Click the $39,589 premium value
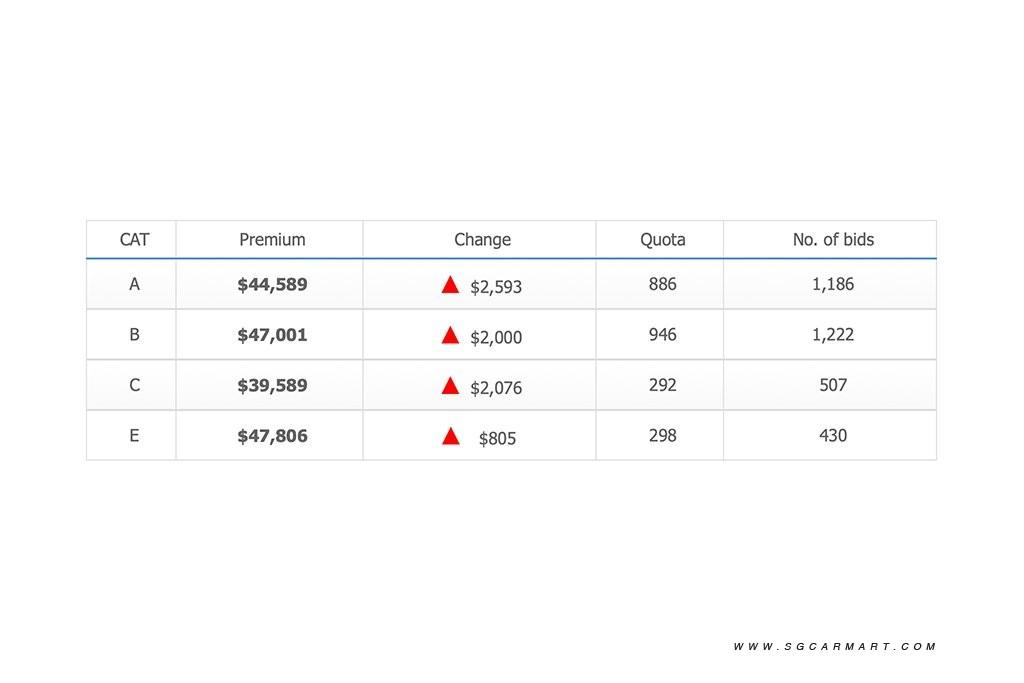 272,386
